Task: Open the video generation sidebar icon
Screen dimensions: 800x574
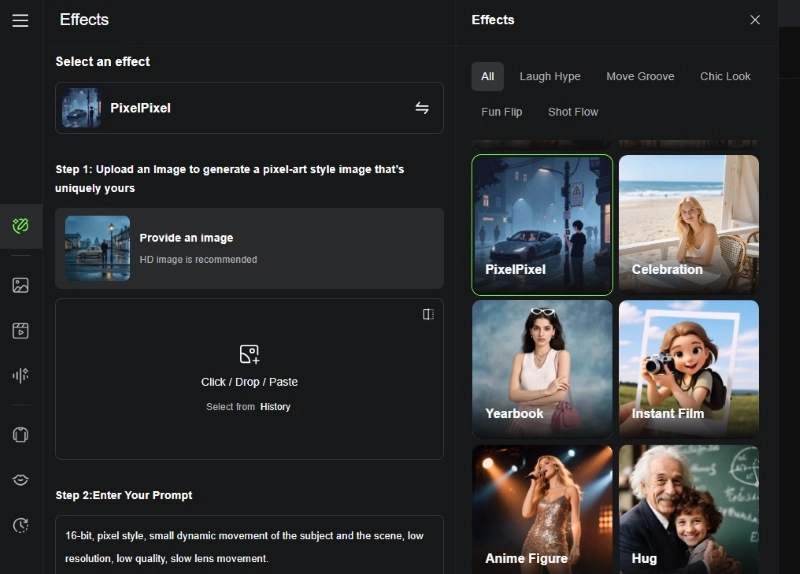Action: [x=20, y=331]
